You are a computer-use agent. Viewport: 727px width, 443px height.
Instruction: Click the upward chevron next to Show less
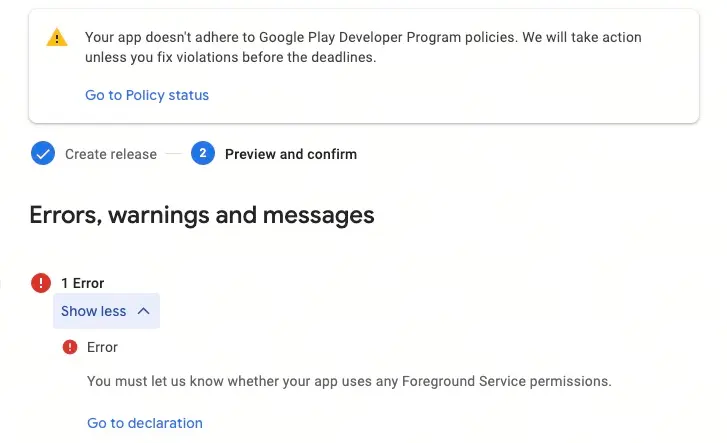(x=143, y=311)
